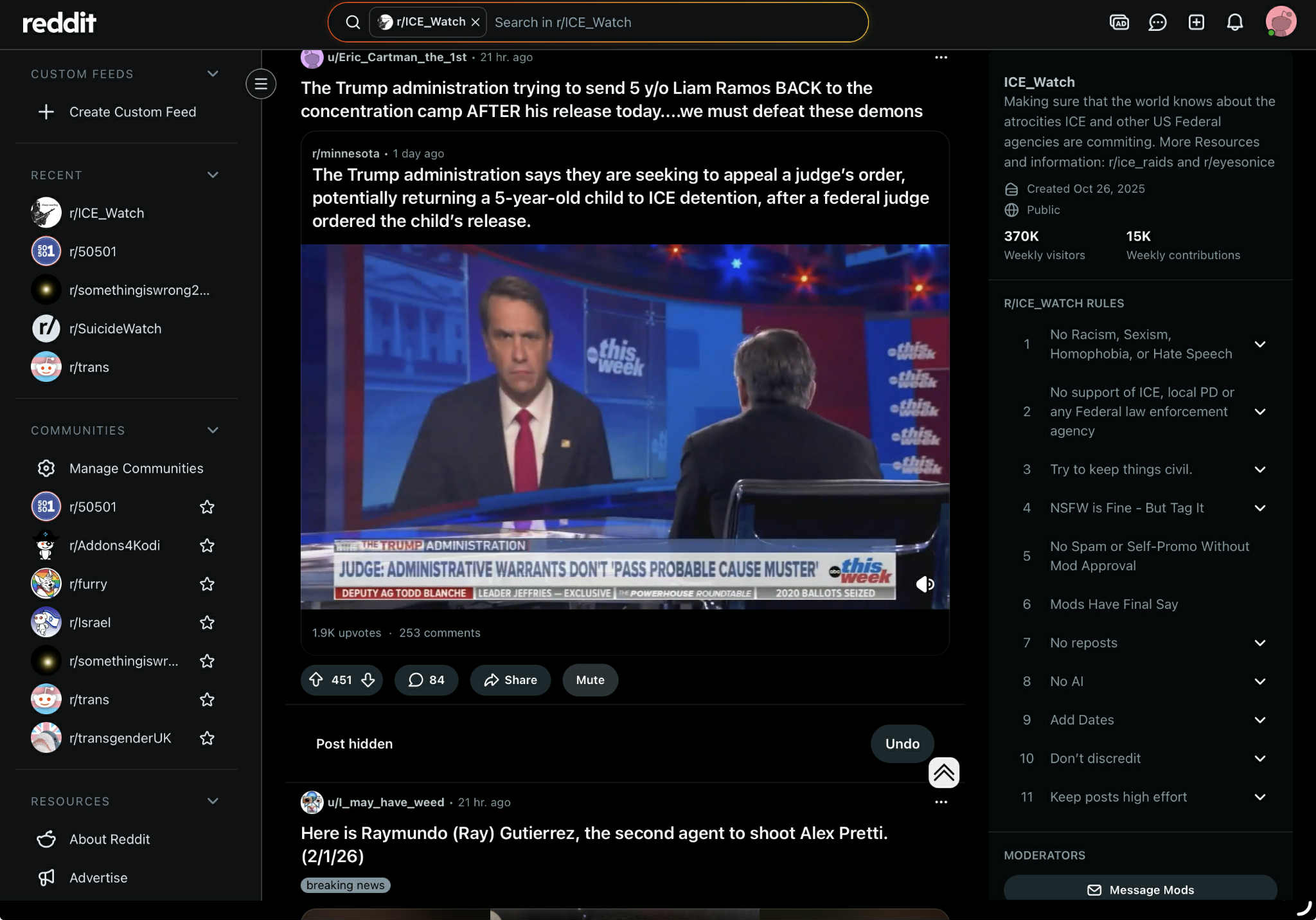Downvote the Liam Ramos post
Viewport: 1316px width, 920px height.
point(368,680)
